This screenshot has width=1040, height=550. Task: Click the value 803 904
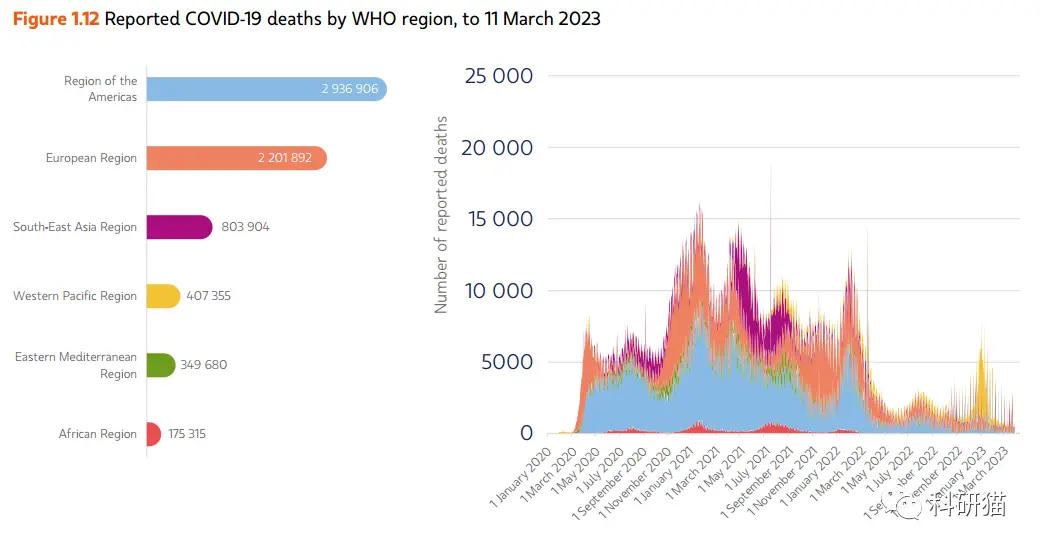(245, 227)
